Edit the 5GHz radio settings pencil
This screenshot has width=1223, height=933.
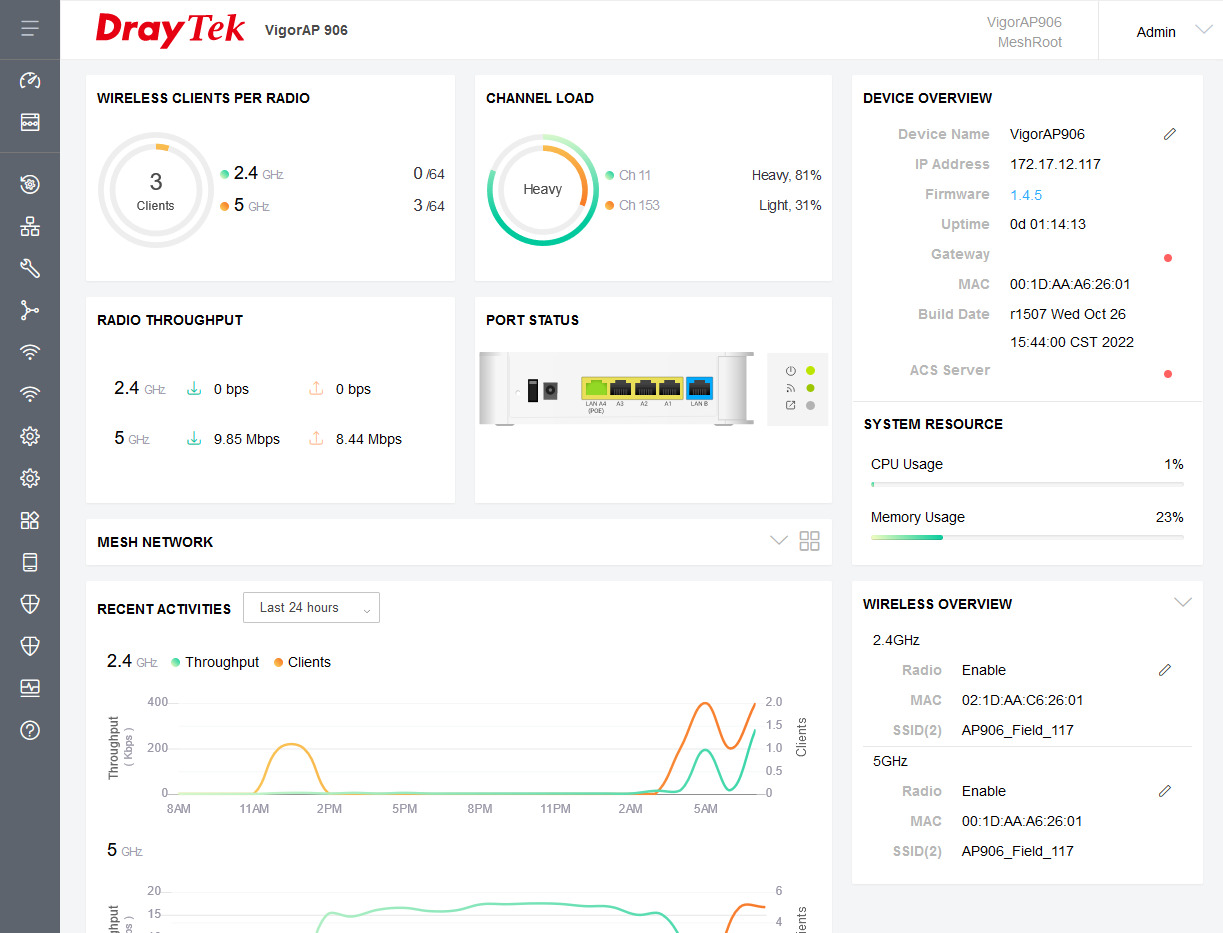pos(1164,791)
